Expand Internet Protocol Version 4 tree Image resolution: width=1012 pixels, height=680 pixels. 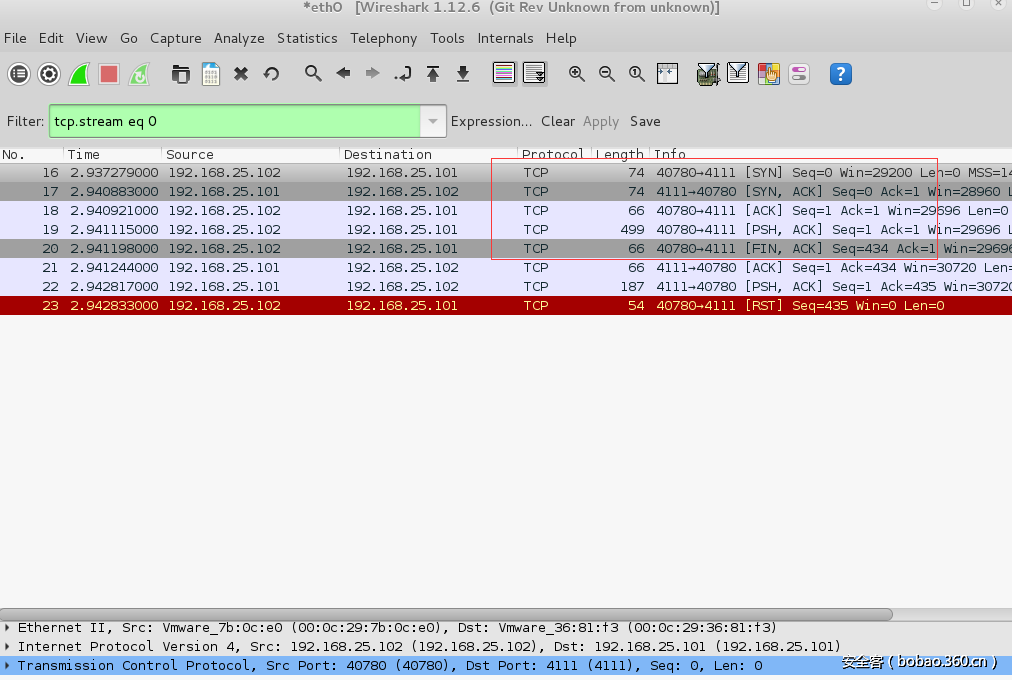[8, 647]
